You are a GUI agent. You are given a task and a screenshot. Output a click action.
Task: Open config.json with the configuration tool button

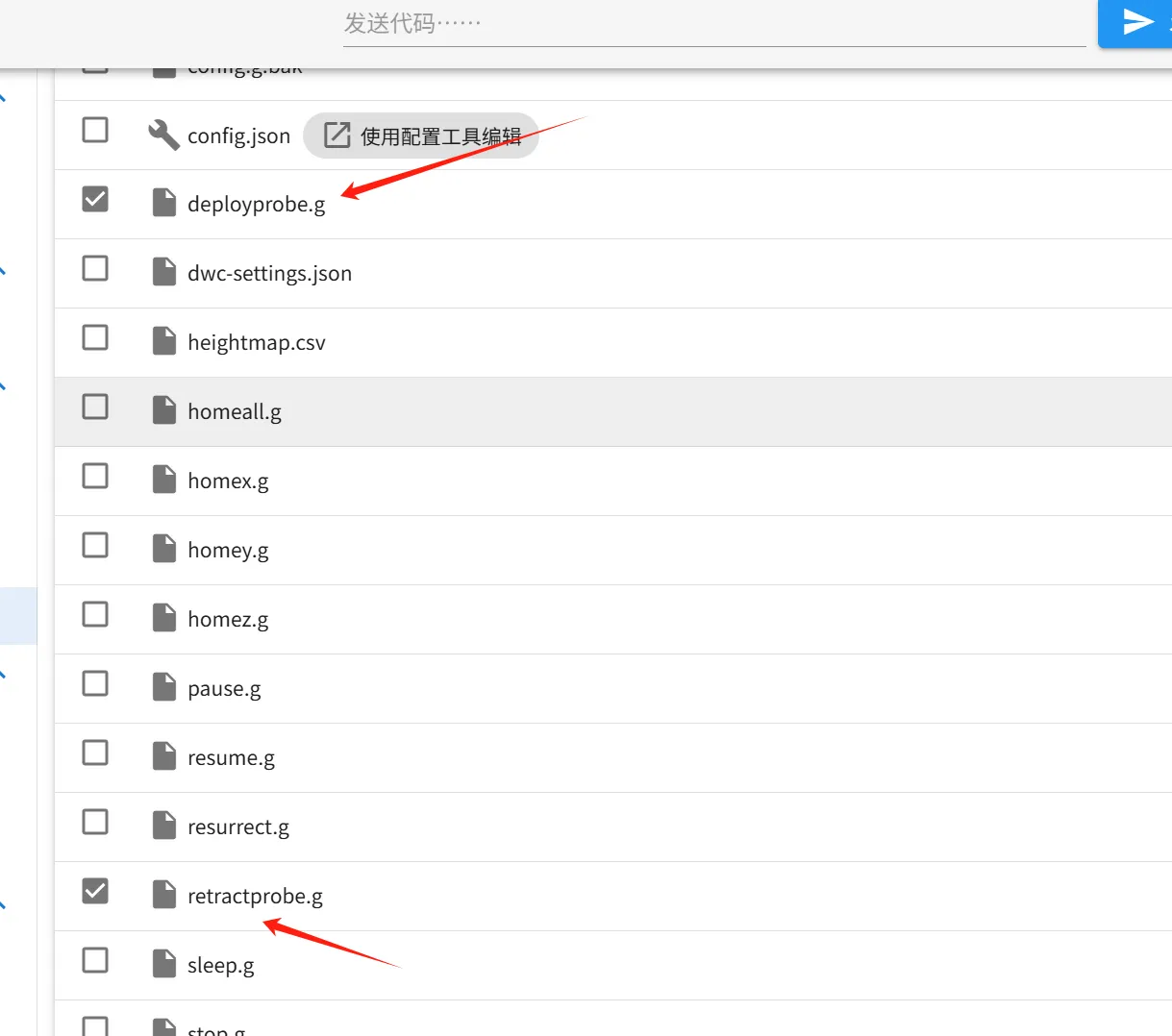coord(421,136)
